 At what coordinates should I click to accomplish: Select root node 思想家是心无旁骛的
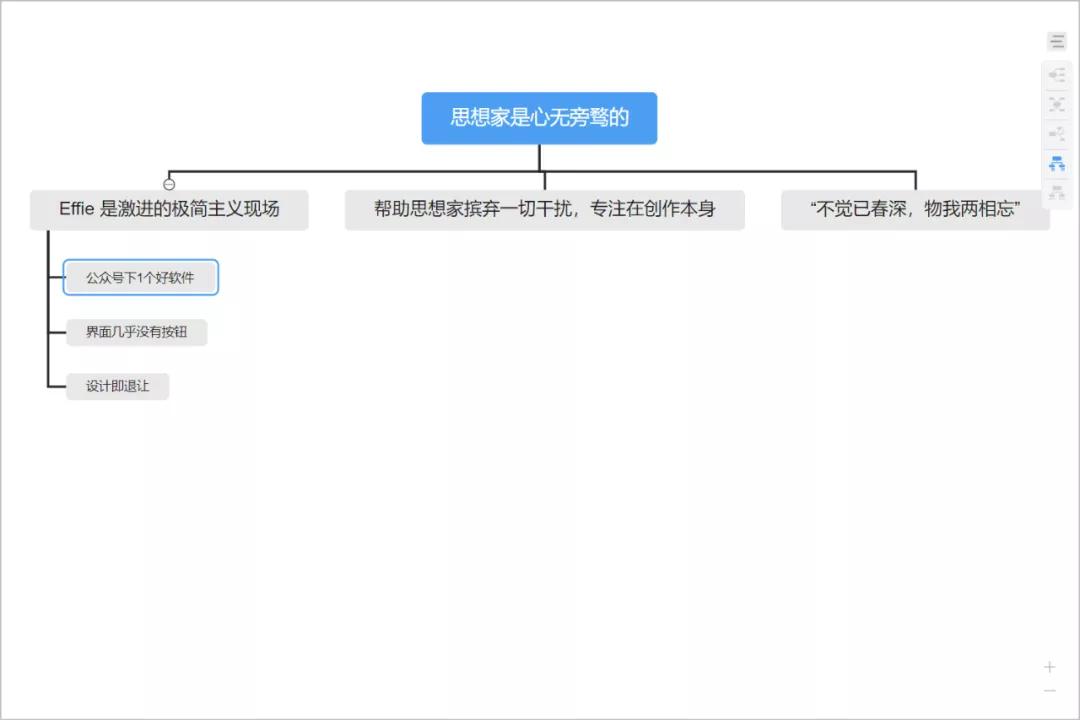539,118
